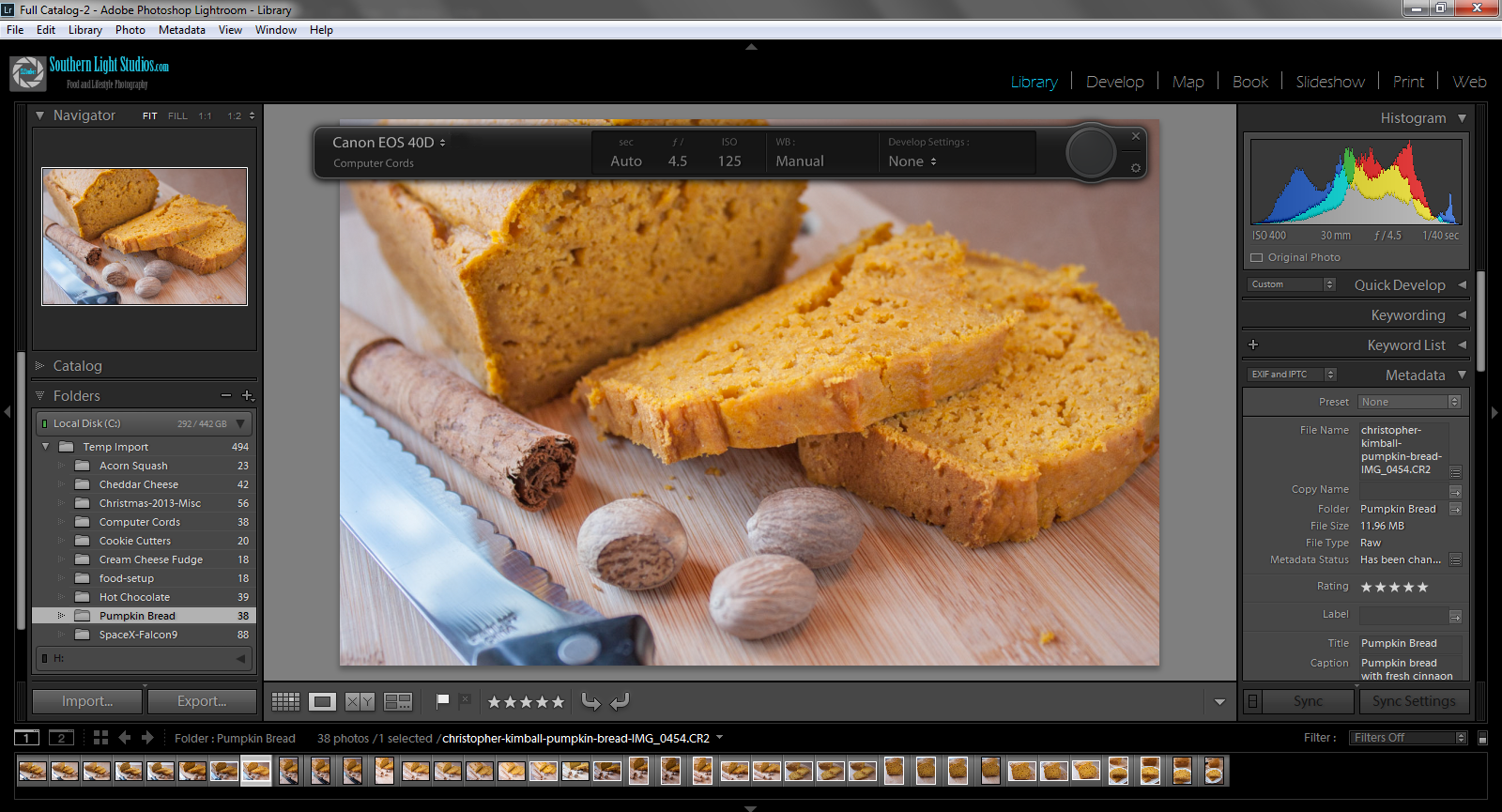The height and width of the screenshot is (812, 1502).
Task: Mark photo as rejected with flag icon
Action: pos(465,700)
